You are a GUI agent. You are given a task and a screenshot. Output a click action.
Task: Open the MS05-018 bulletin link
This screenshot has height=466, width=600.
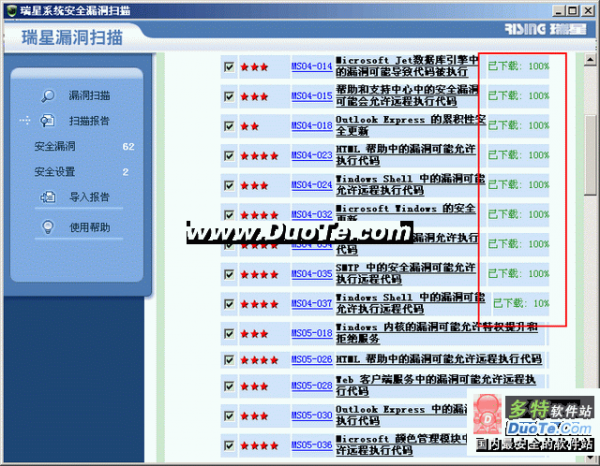coord(312,333)
